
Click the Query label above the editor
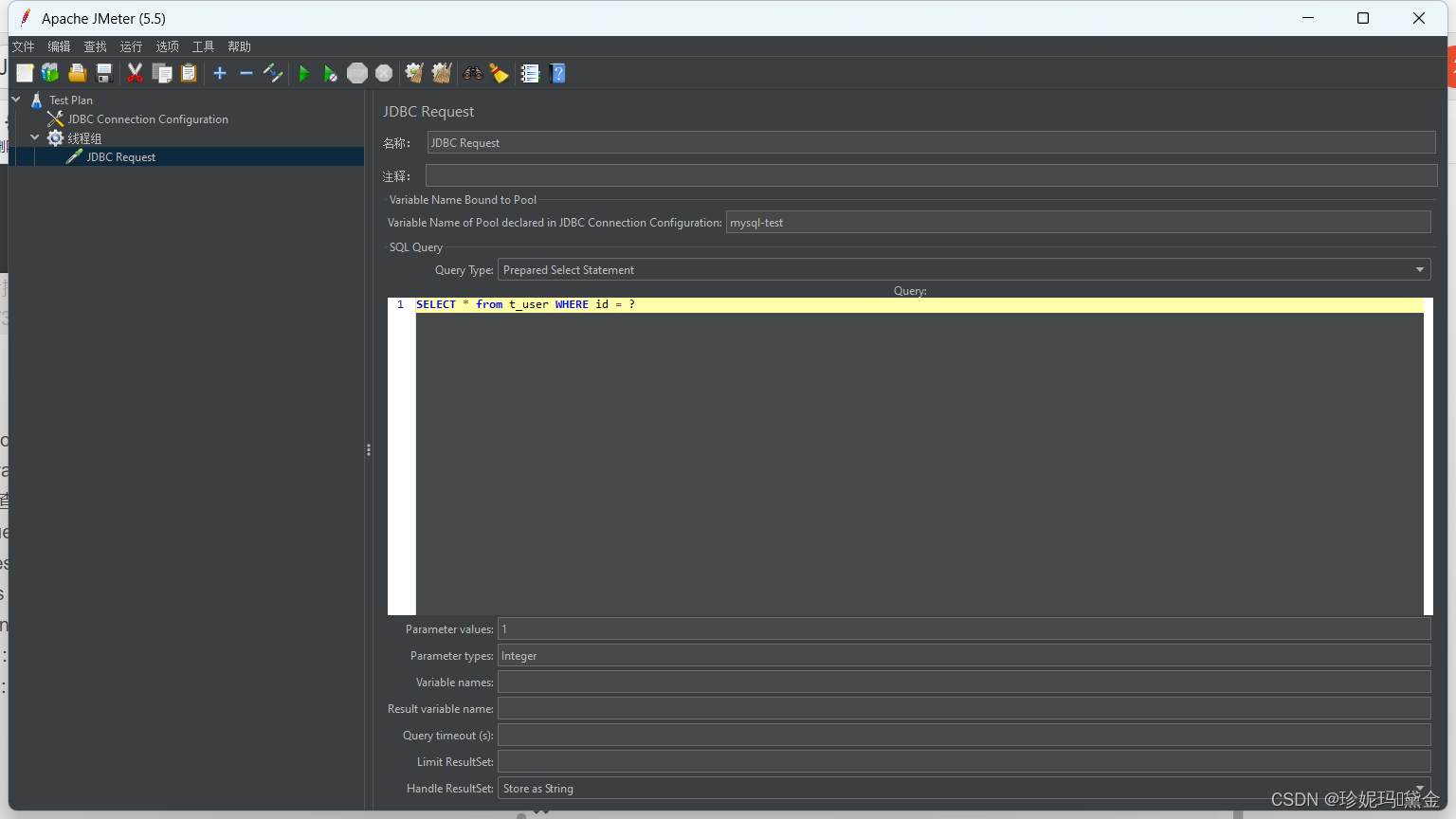click(x=910, y=291)
